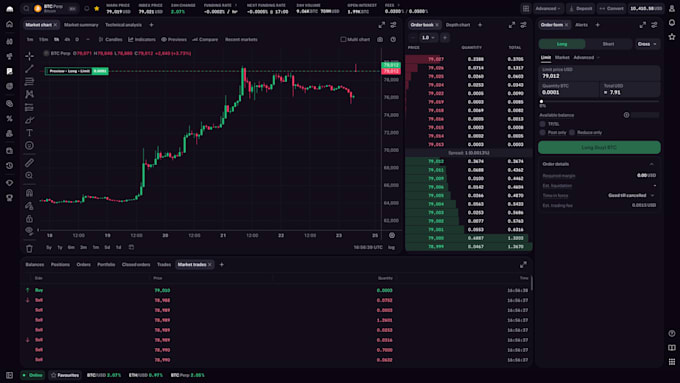The height and width of the screenshot is (383, 680).
Task: Collapse the Order details section
Action: pyautogui.click(x=651, y=164)
